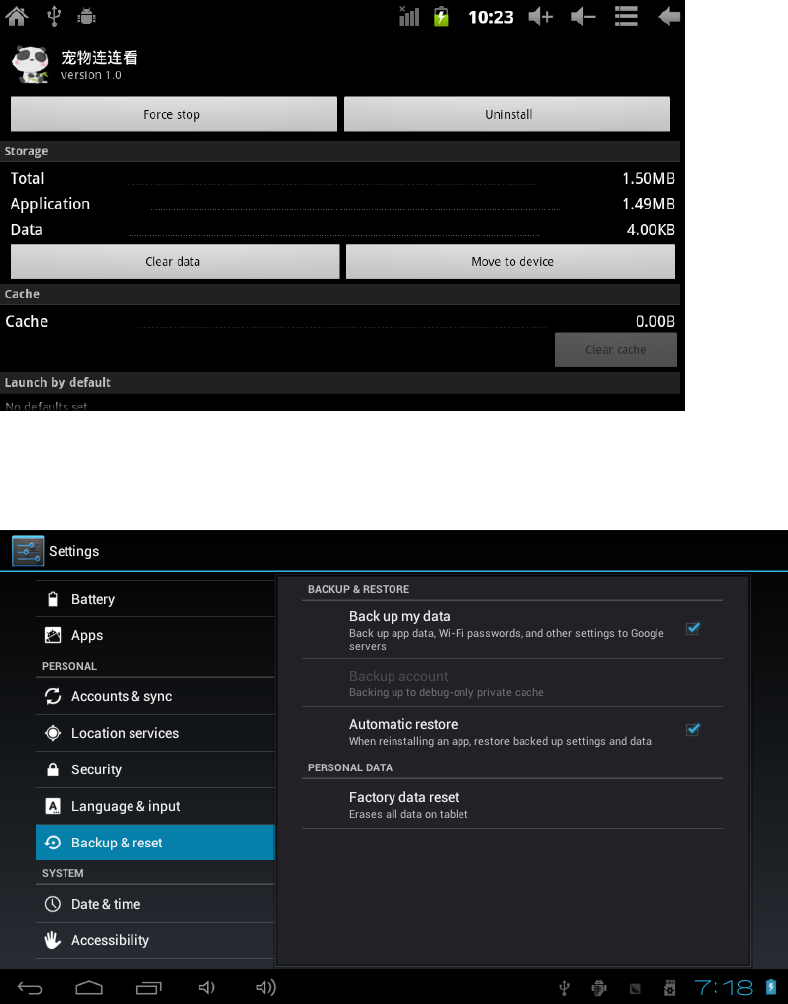This screenshot has width=788, height=1004.
Task: Tap the bottom bar volume up speaker
Action: 266,987
